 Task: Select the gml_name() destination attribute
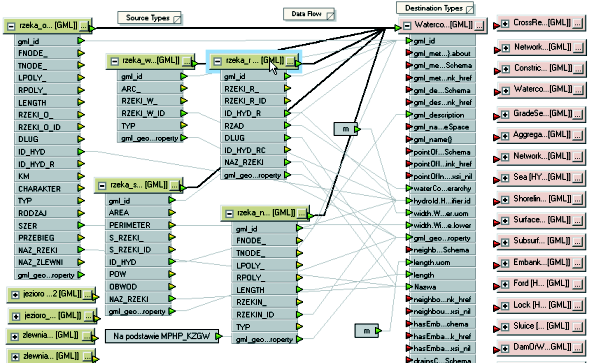pos(442,139)
